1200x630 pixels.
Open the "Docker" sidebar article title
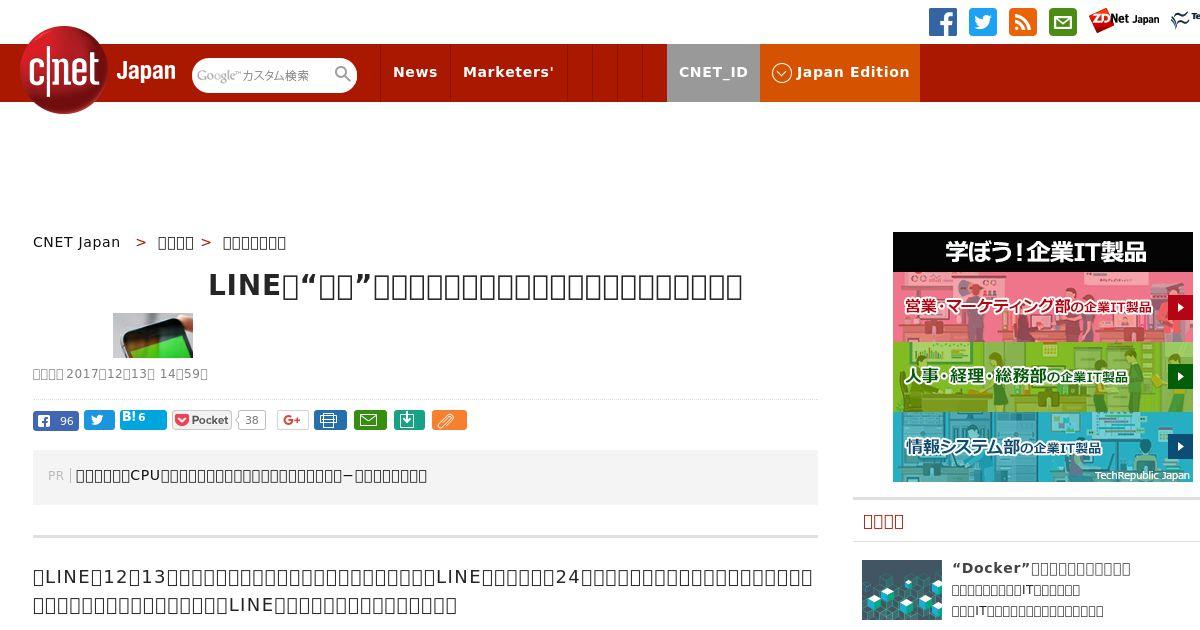tap(1041, 568)
